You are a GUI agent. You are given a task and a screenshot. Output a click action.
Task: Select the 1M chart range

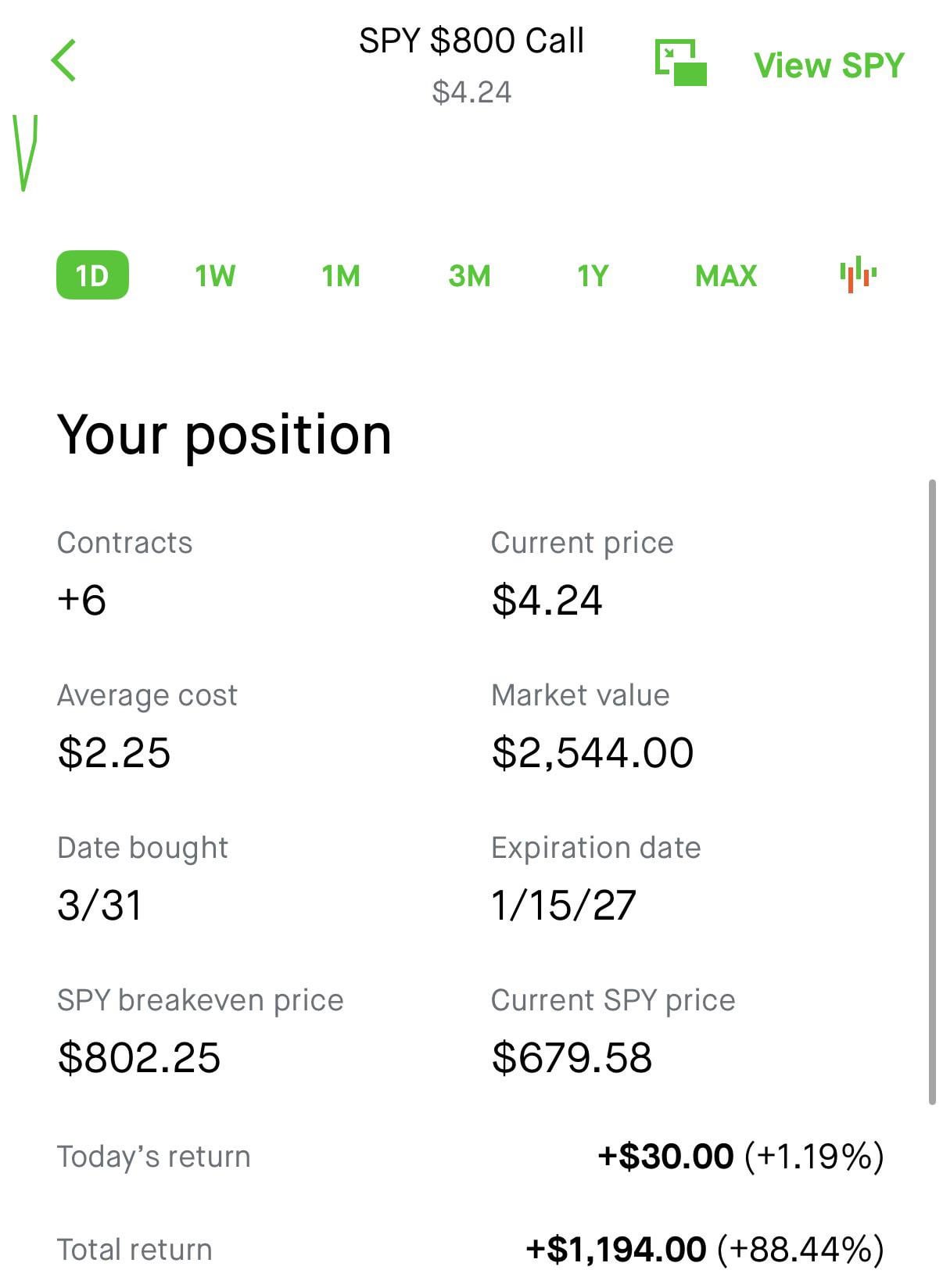click(x=341, y=275)
